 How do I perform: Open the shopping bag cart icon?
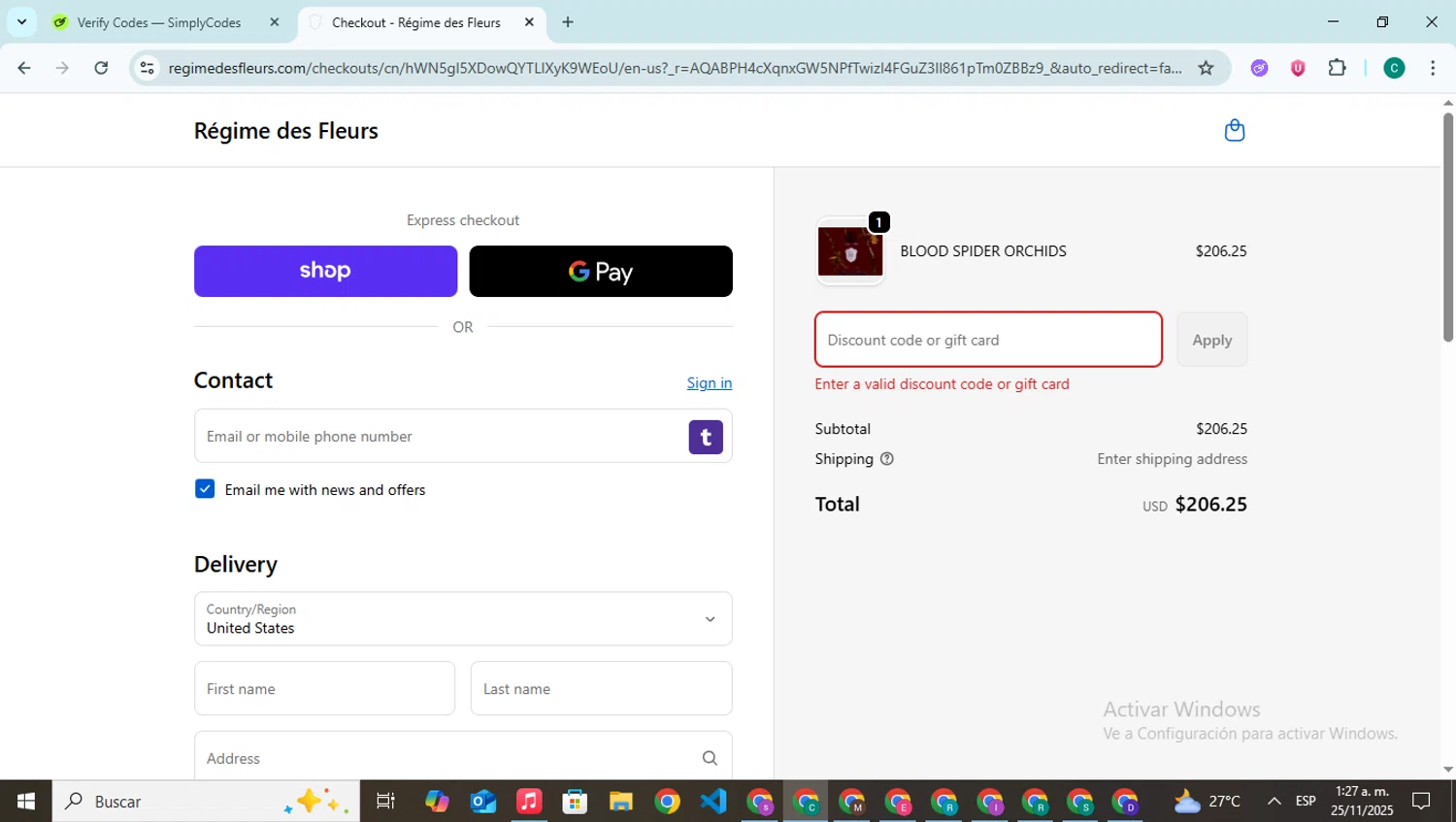click(x=1234, y=130)
